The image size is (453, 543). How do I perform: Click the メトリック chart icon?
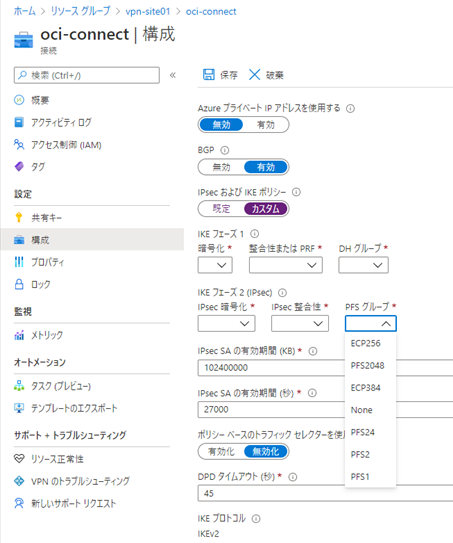pos(19,335)
